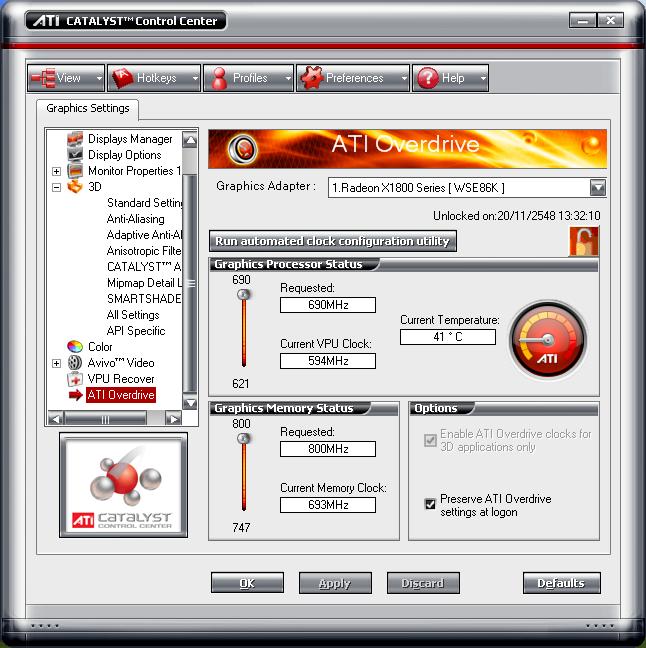Select Adaptive Anti-Aliasing tree item
This screenshot has width=646, height=648.
[144, 235]
